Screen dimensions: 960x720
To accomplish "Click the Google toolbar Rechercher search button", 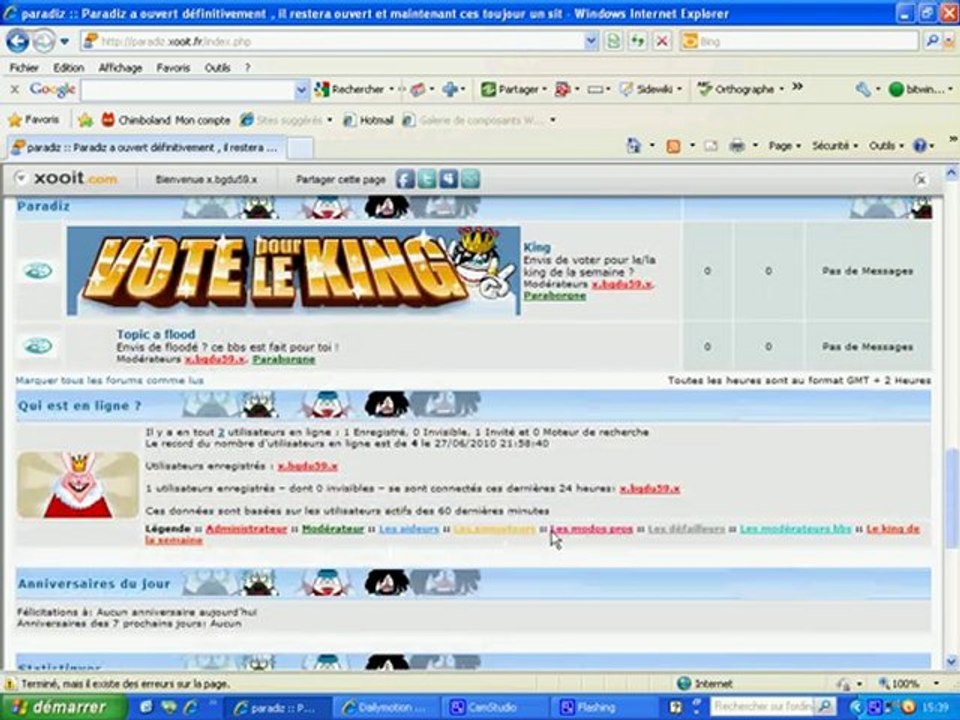I will [x=349, y=89].
